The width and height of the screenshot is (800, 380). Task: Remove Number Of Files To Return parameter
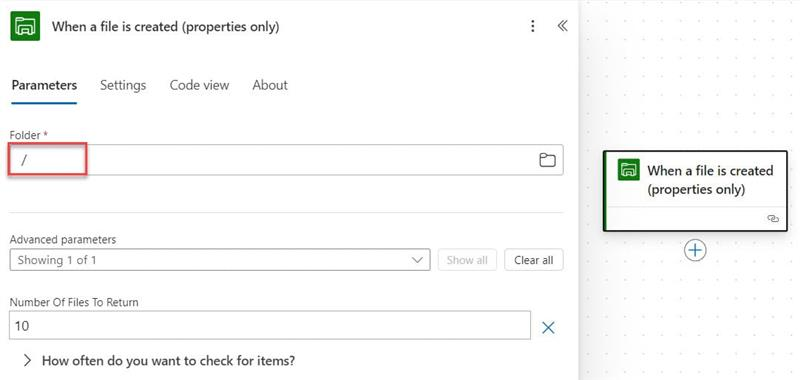(548, 327)
